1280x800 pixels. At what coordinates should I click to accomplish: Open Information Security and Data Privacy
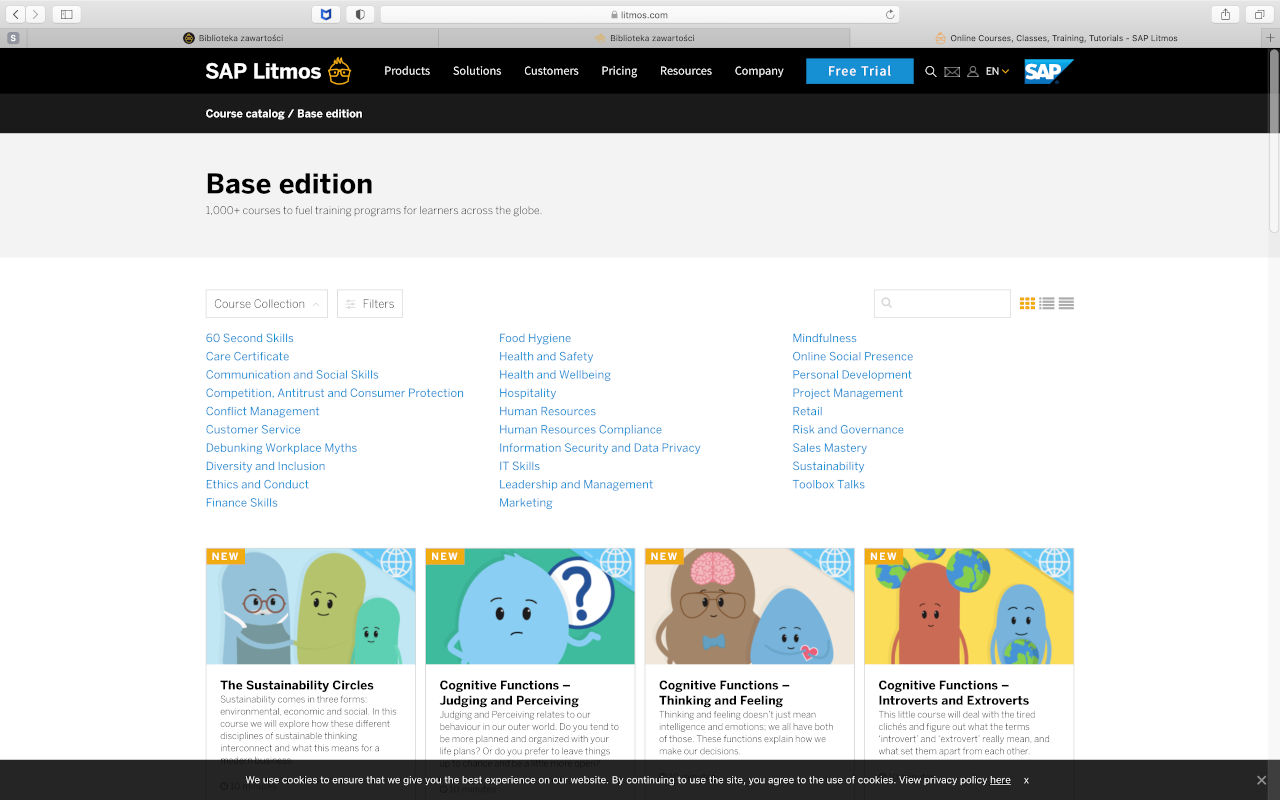pyautogui.click(x=600, y=448)
